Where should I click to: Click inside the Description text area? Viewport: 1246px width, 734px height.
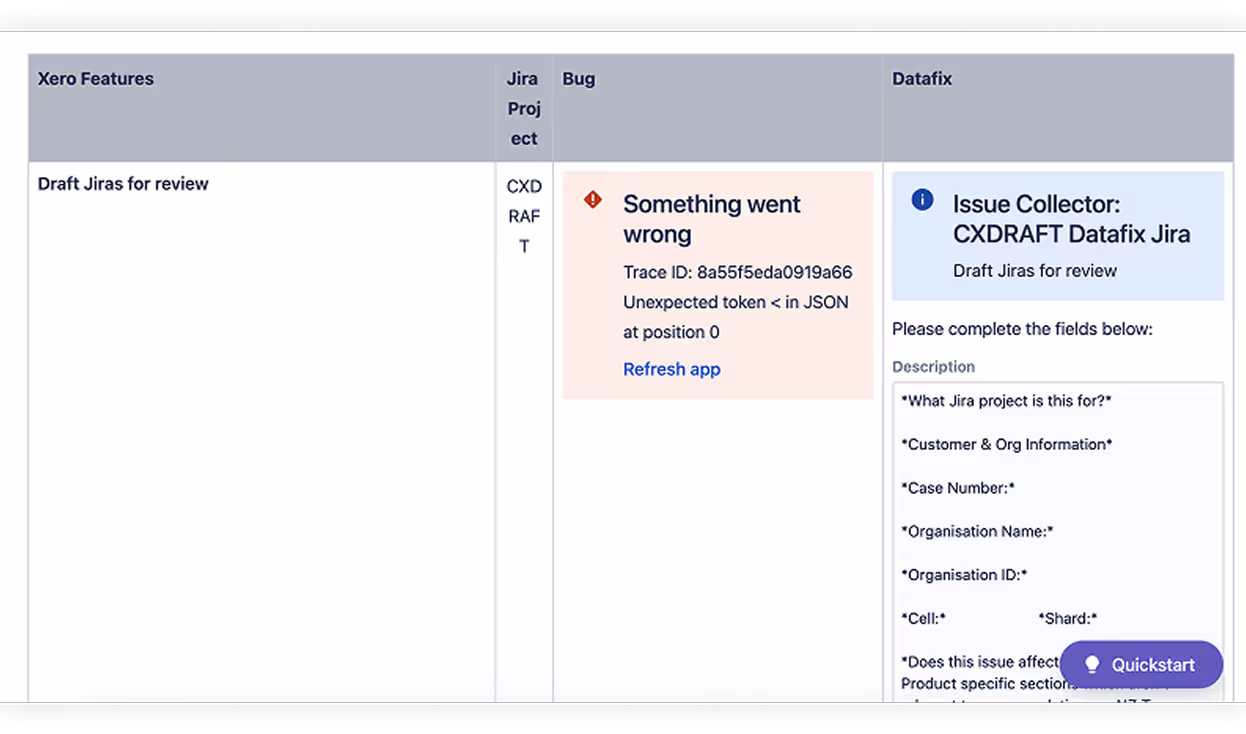(x=1057, y=541)
